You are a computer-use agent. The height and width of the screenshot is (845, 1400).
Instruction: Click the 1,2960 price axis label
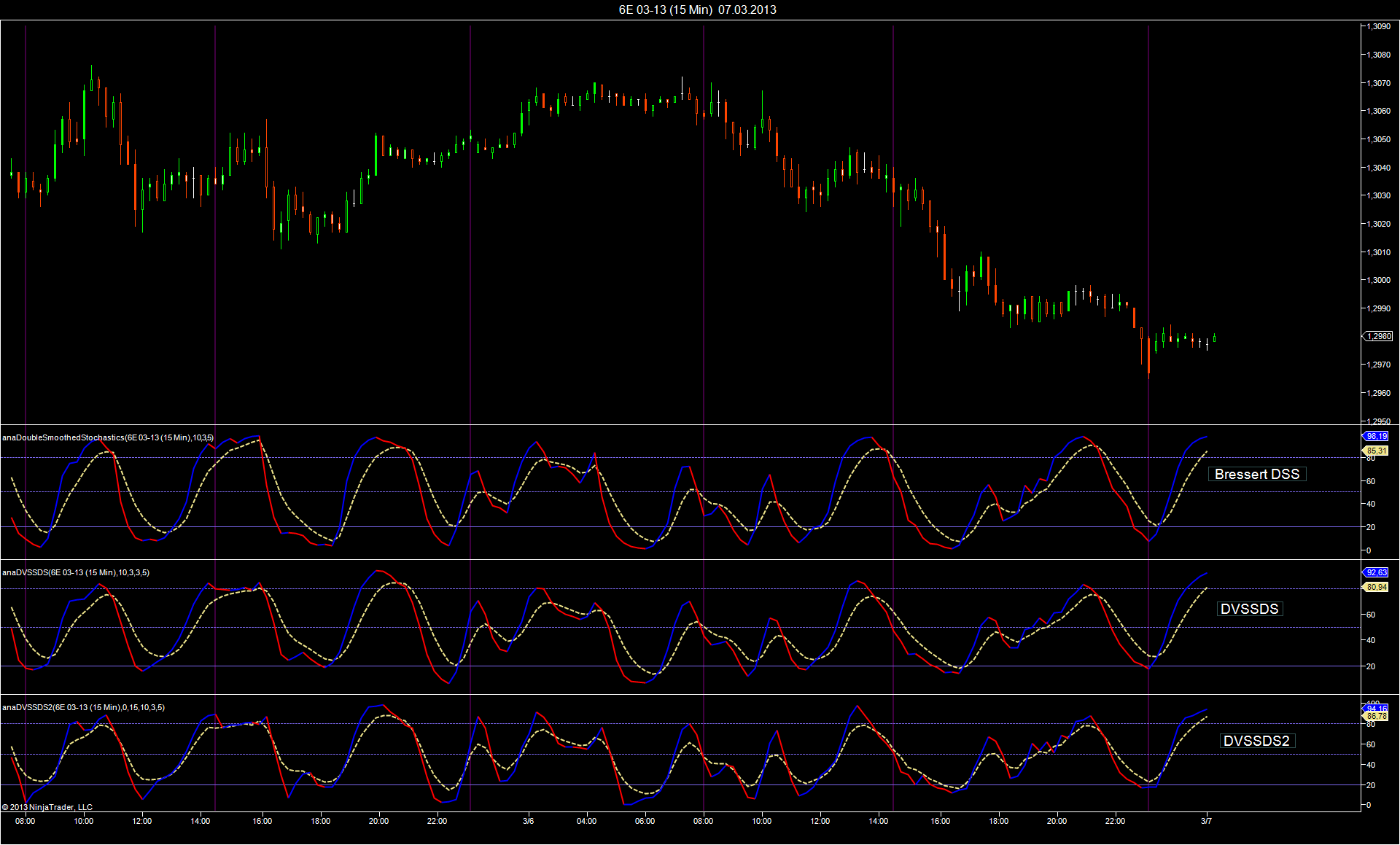[1378, 393]
